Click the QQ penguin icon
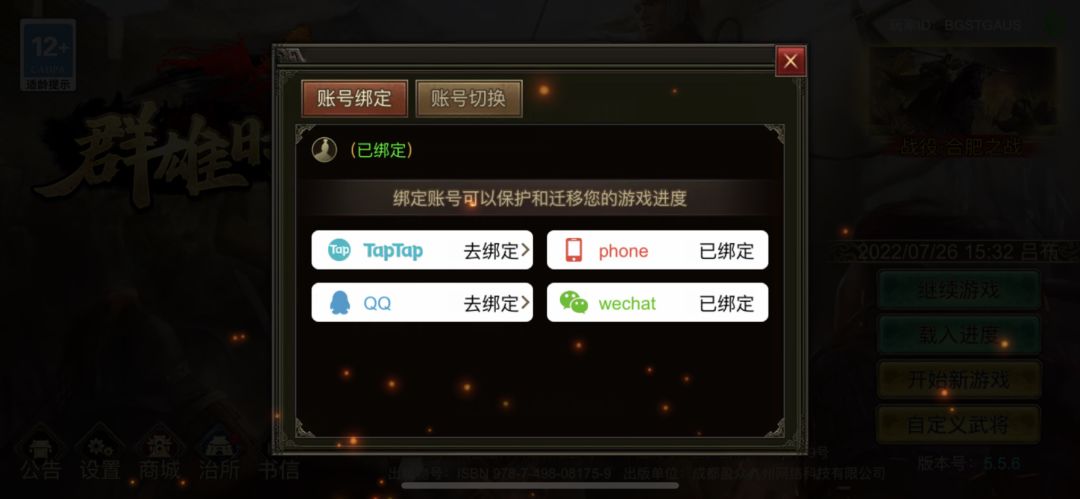The width and height of the screenshot is (1080, 499). pos(339,303)
